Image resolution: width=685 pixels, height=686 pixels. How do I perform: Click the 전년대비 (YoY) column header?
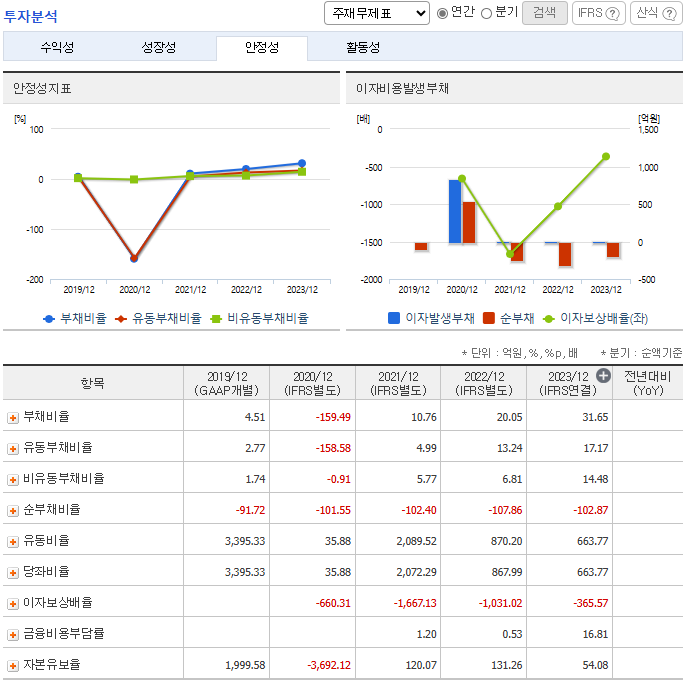pos(648,383)
